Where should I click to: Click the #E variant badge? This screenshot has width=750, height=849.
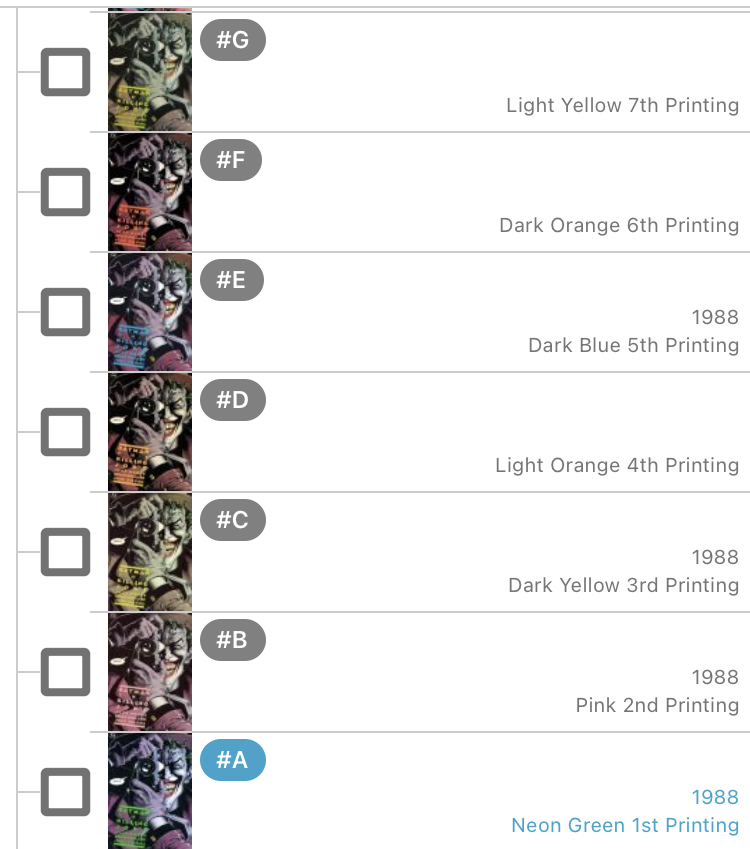232,280
